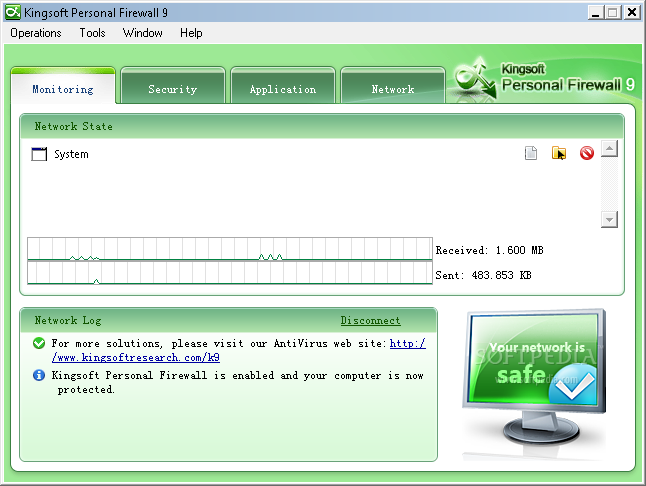Click the Kingsoft title bar logo icon
646x486 pixels.
pos(12,12)
